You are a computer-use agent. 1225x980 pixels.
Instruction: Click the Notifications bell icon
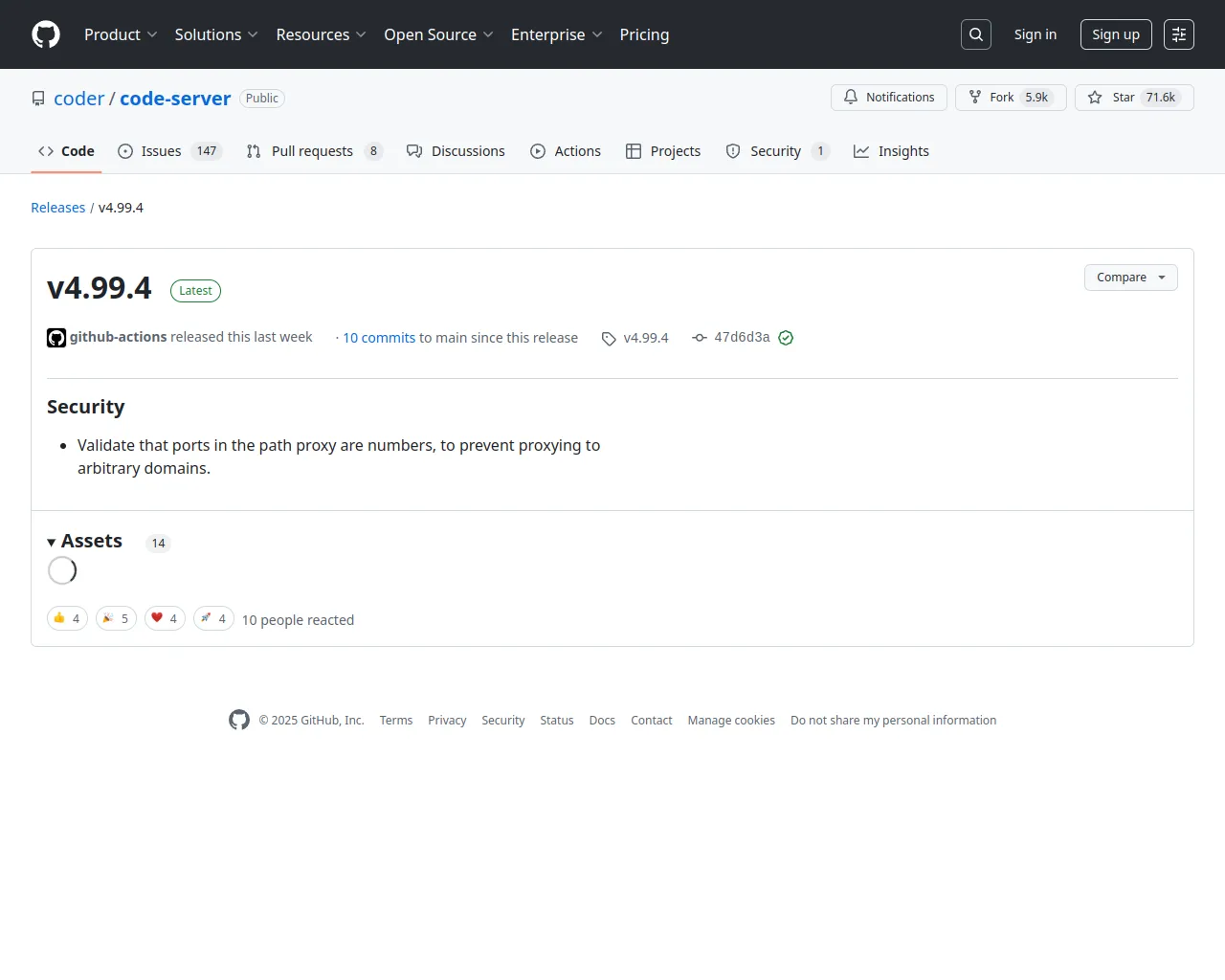pos(851,98)
